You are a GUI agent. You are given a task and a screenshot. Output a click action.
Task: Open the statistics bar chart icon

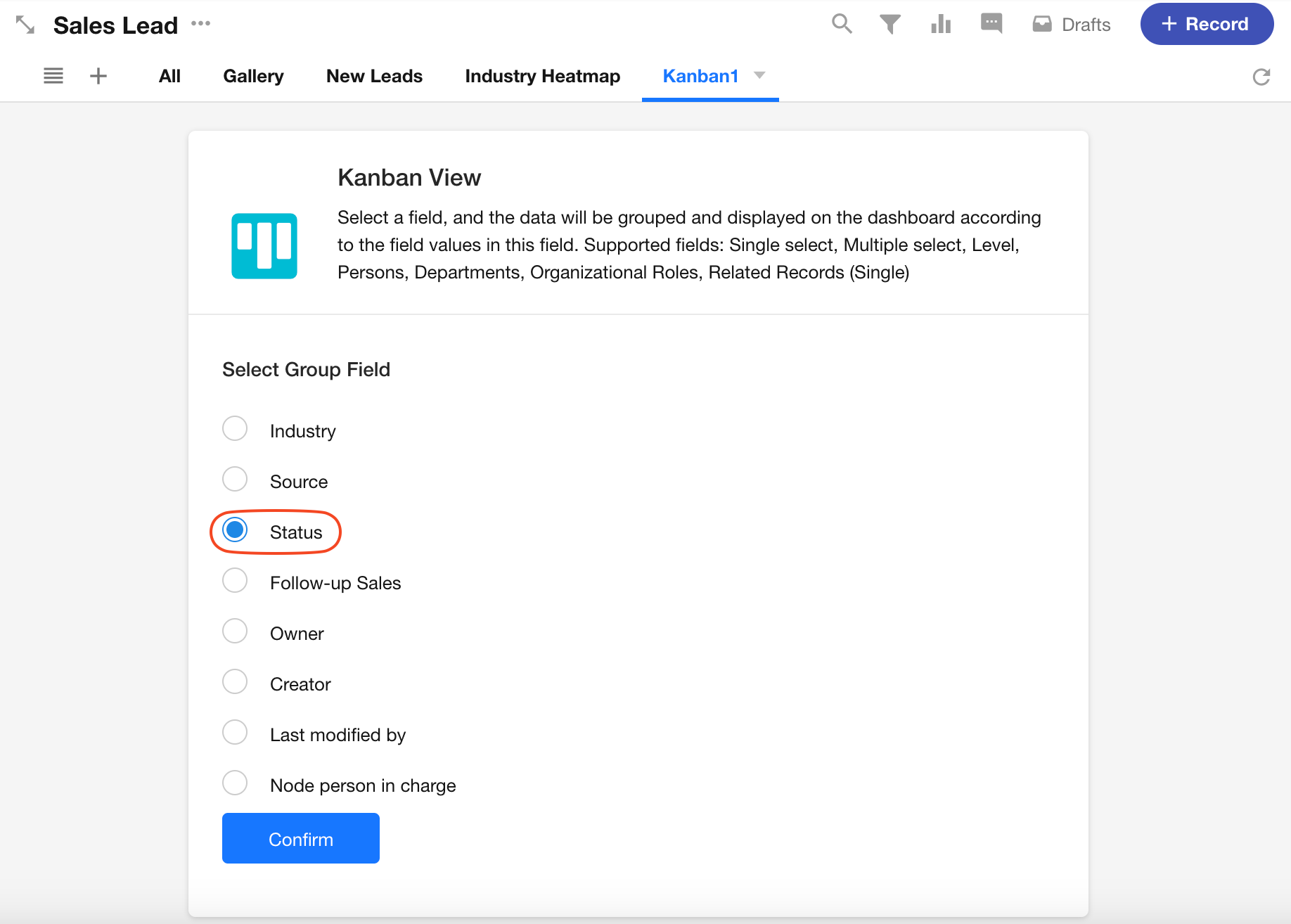coord(940,24)
